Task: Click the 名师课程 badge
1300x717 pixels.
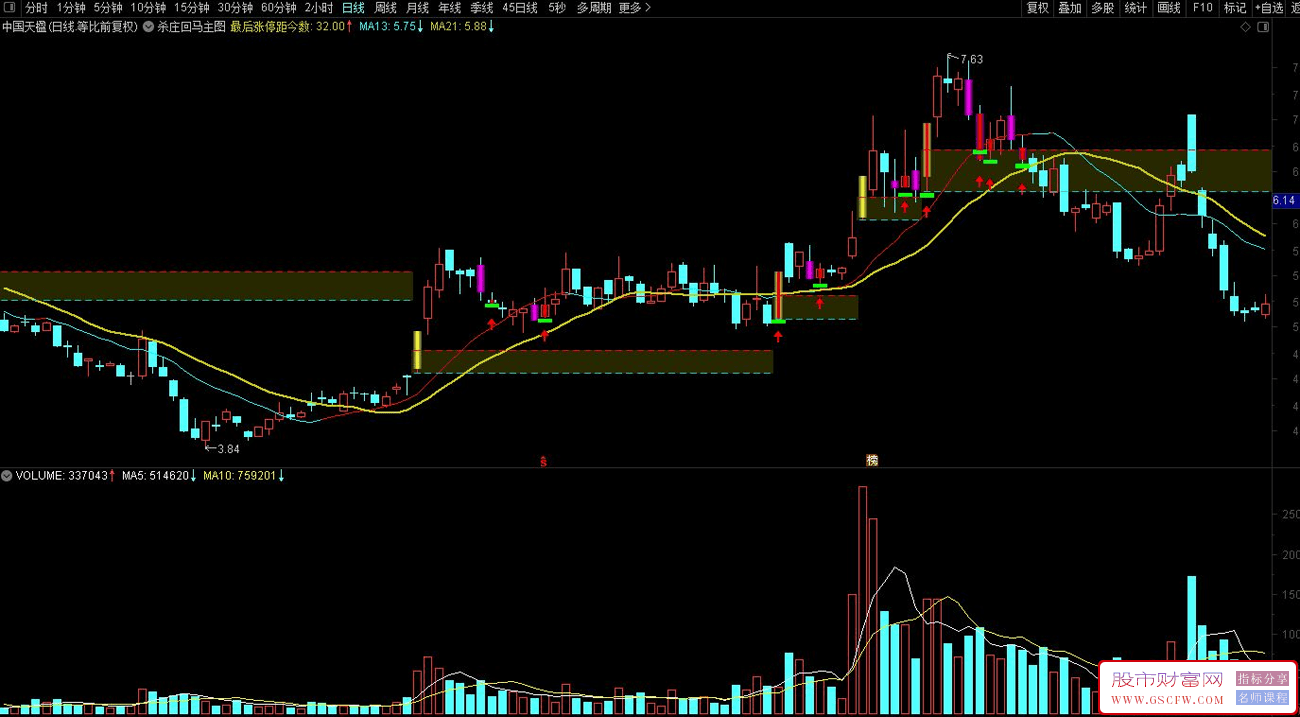Action: click(x=1262, y=697)
